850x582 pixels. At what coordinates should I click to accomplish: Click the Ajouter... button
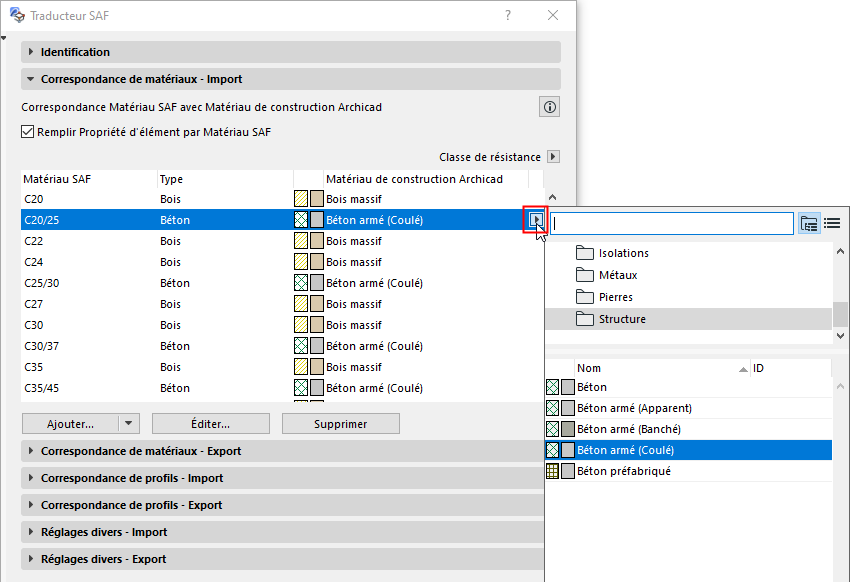pos(70,424)
